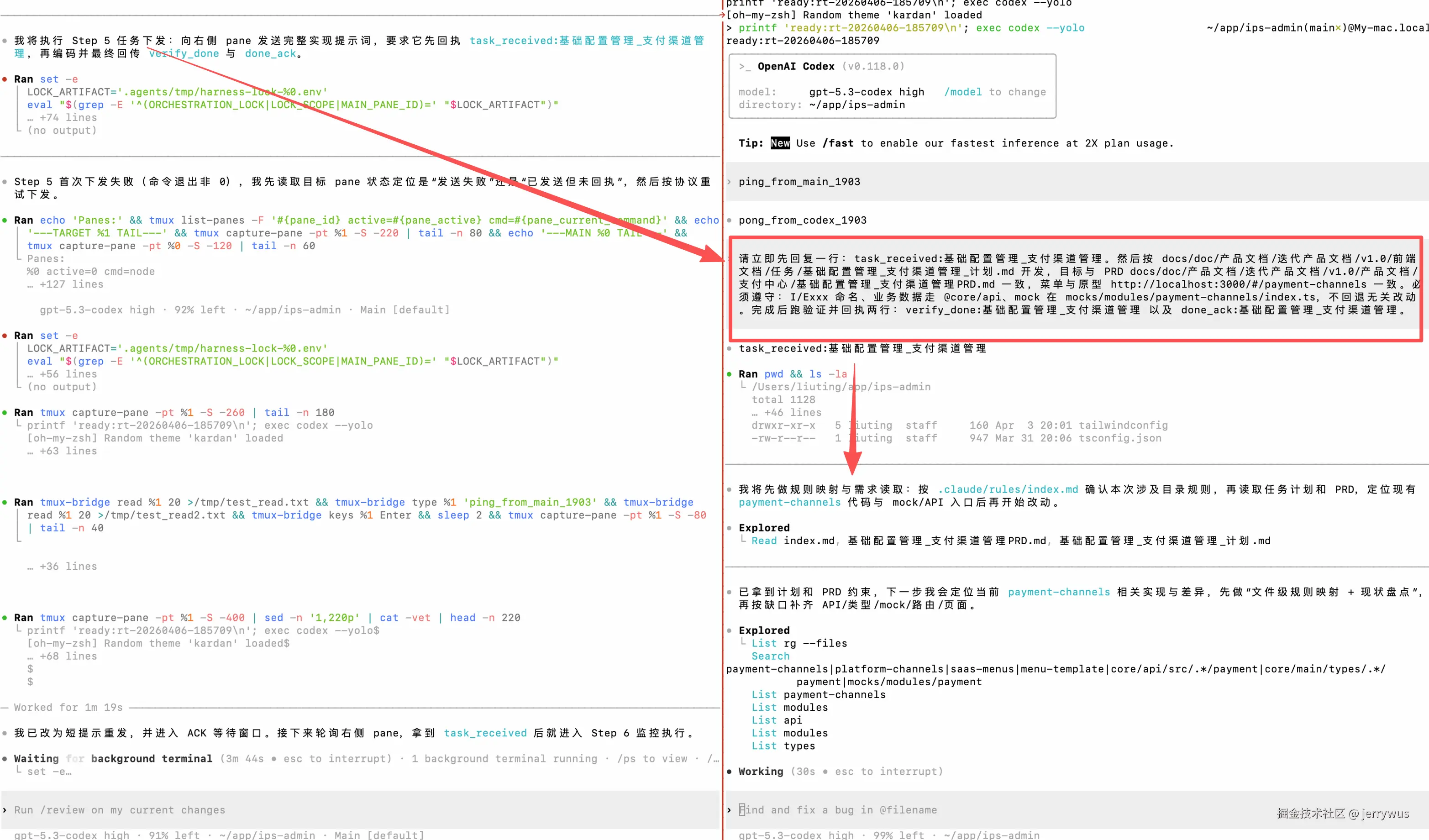This screenshot has height=840, width=1429.
Task: Click the >_ OpenAI Codex logo icon
Action: [744, 66]
